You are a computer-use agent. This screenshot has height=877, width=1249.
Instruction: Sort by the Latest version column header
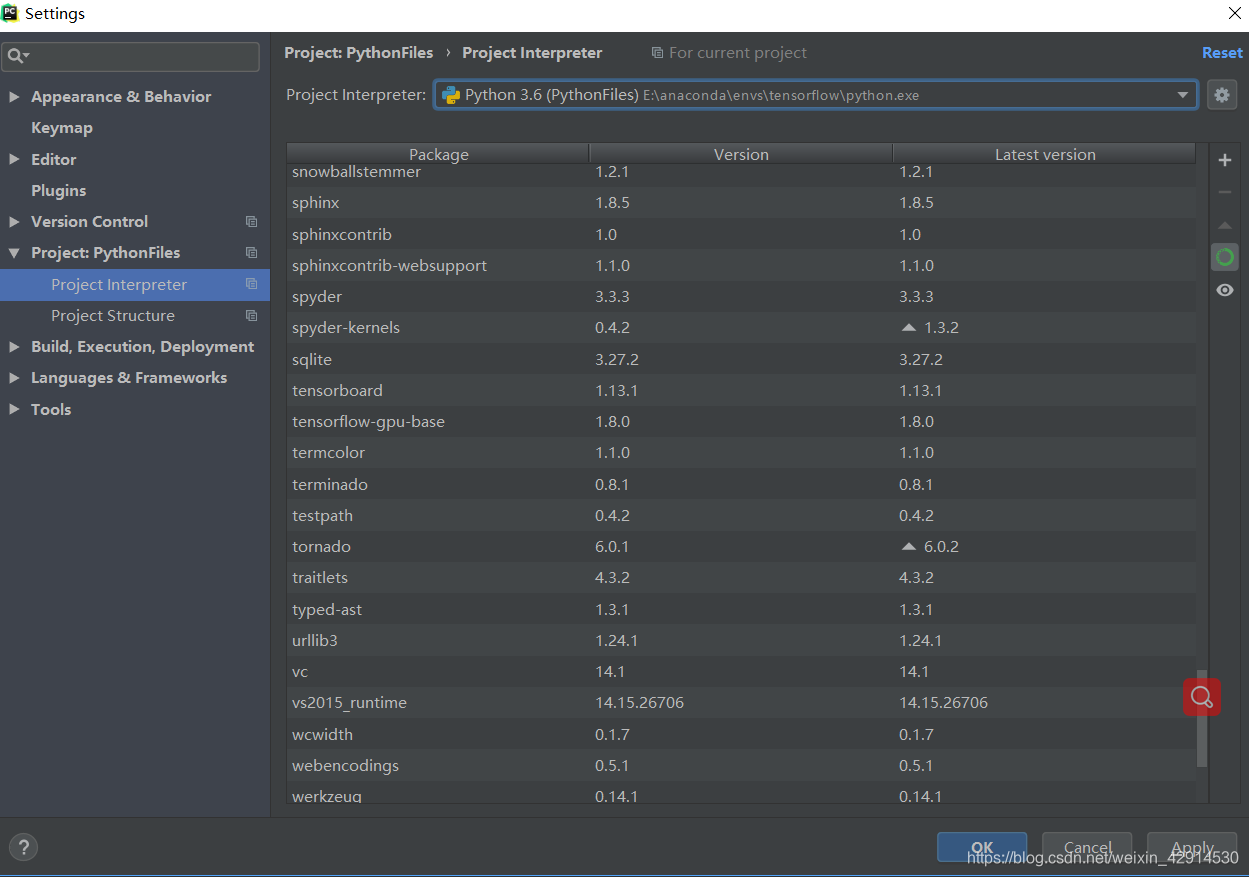pyautogui.click(x=1045, y=154)
